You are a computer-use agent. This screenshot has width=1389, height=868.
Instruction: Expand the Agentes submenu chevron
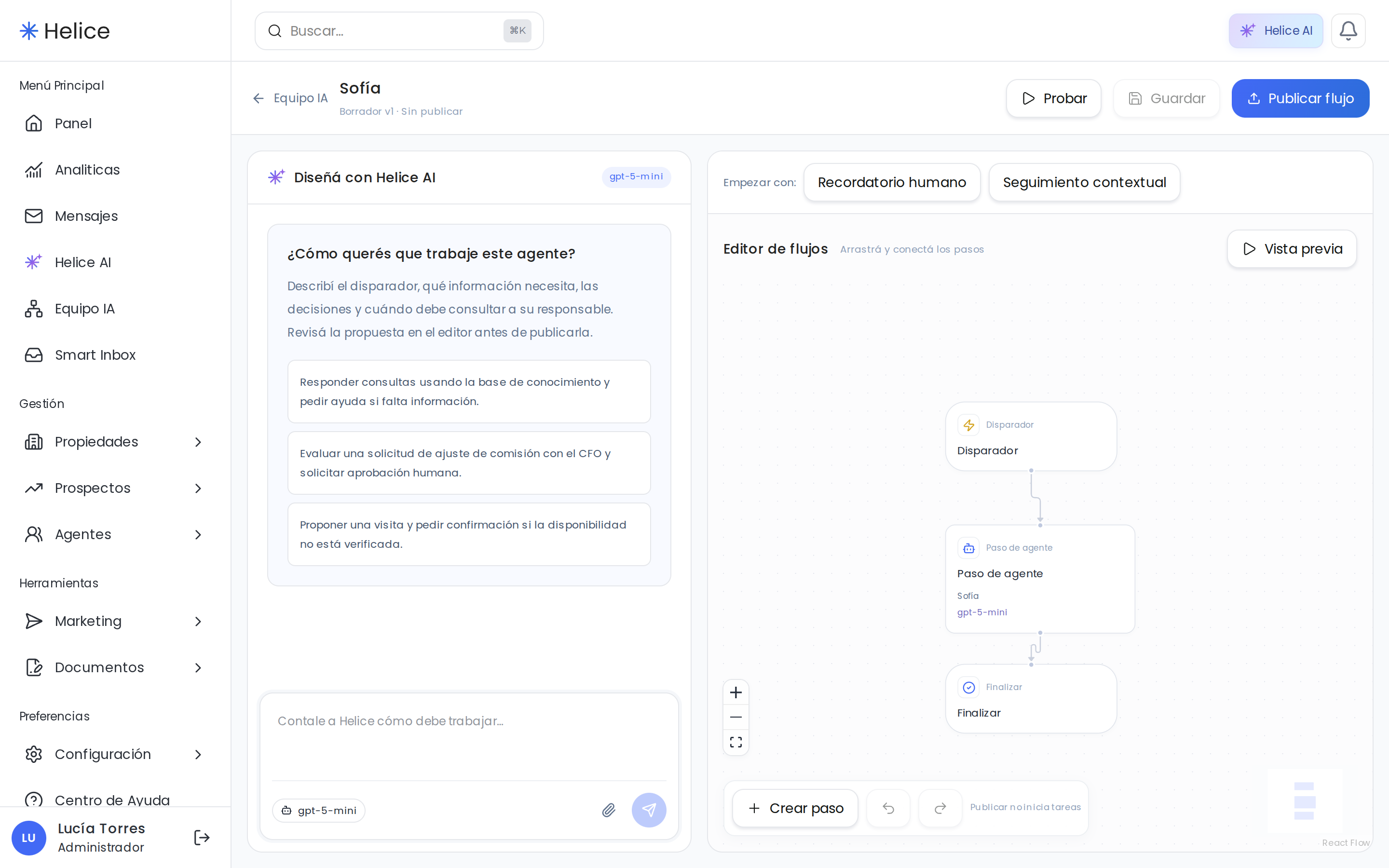[x=198, y=534]
